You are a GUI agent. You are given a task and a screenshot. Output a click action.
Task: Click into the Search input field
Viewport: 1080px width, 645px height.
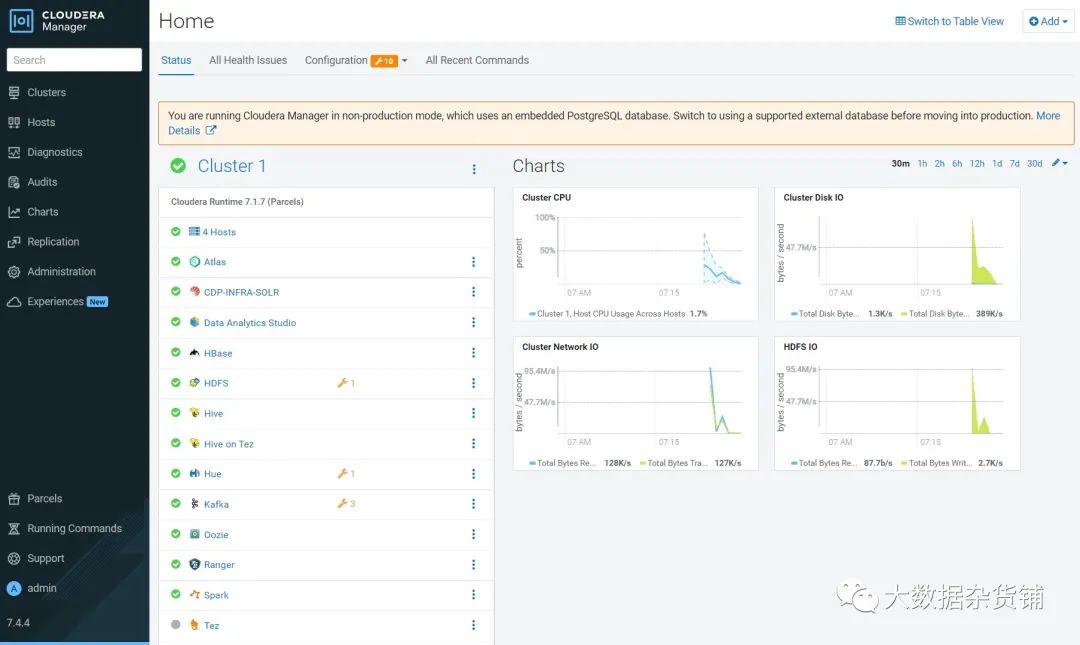pos(74,60)
